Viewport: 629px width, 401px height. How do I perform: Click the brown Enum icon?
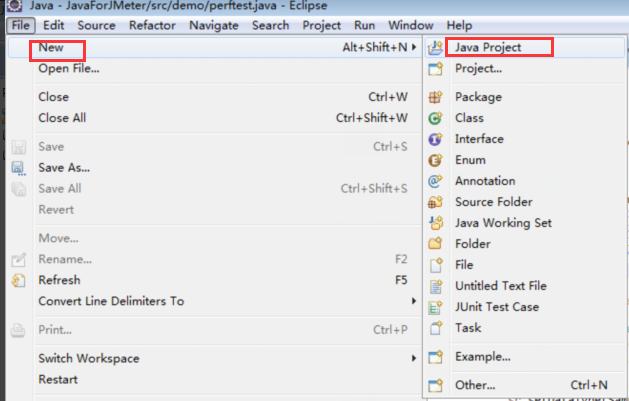tap(435, 160)
